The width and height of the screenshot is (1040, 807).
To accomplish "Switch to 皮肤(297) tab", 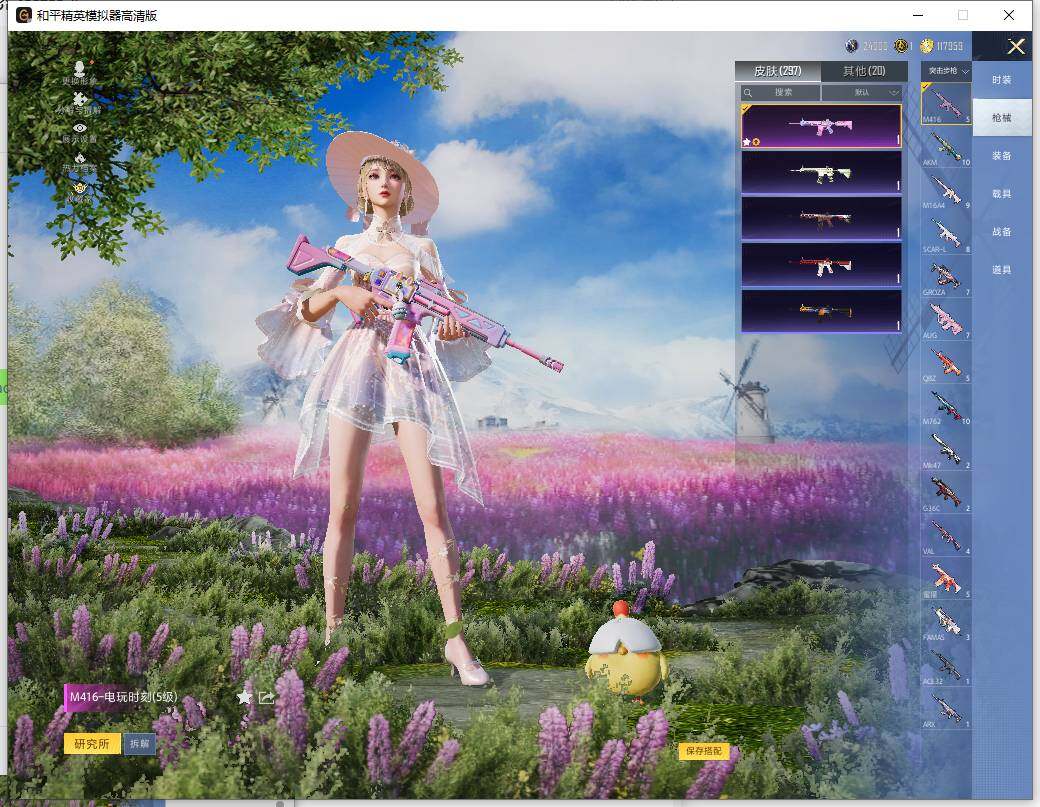I will pos(777,71).
